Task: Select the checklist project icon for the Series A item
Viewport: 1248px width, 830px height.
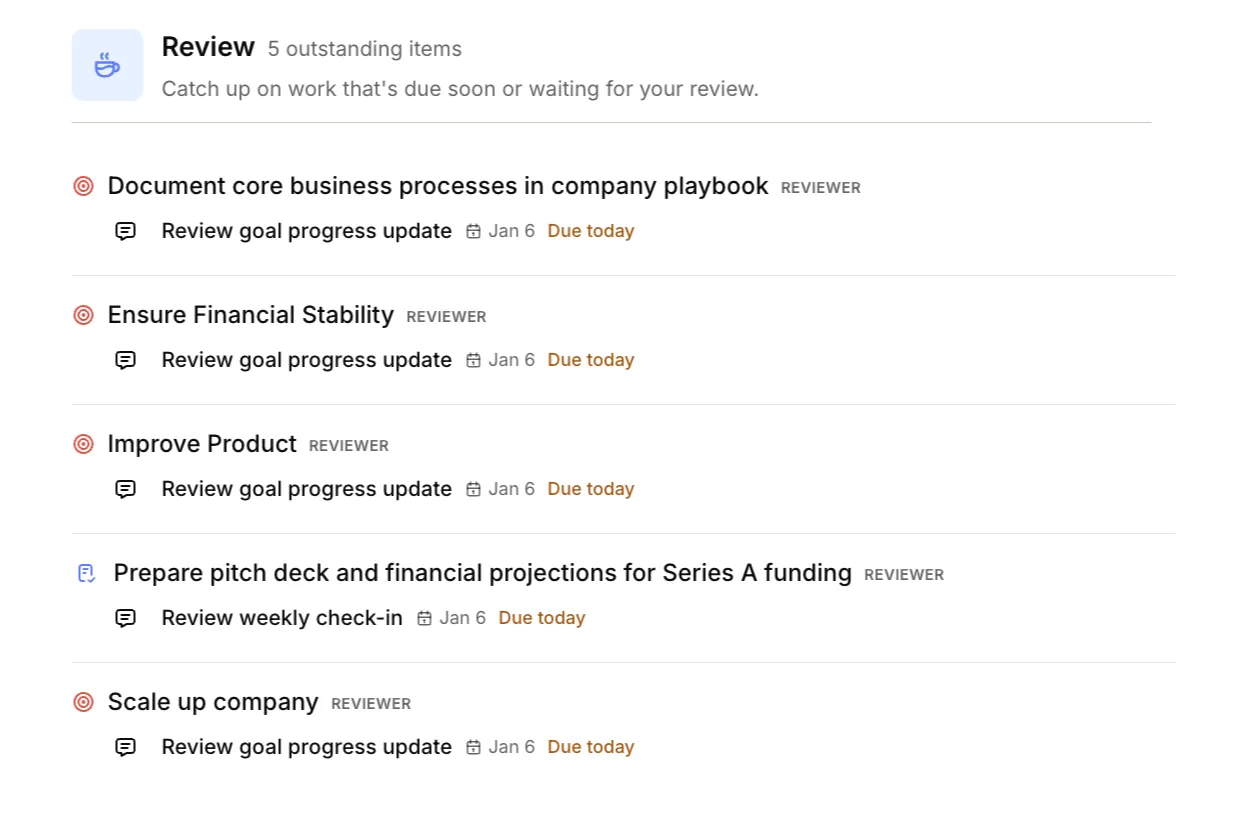Action: click(x=86, y=573)
